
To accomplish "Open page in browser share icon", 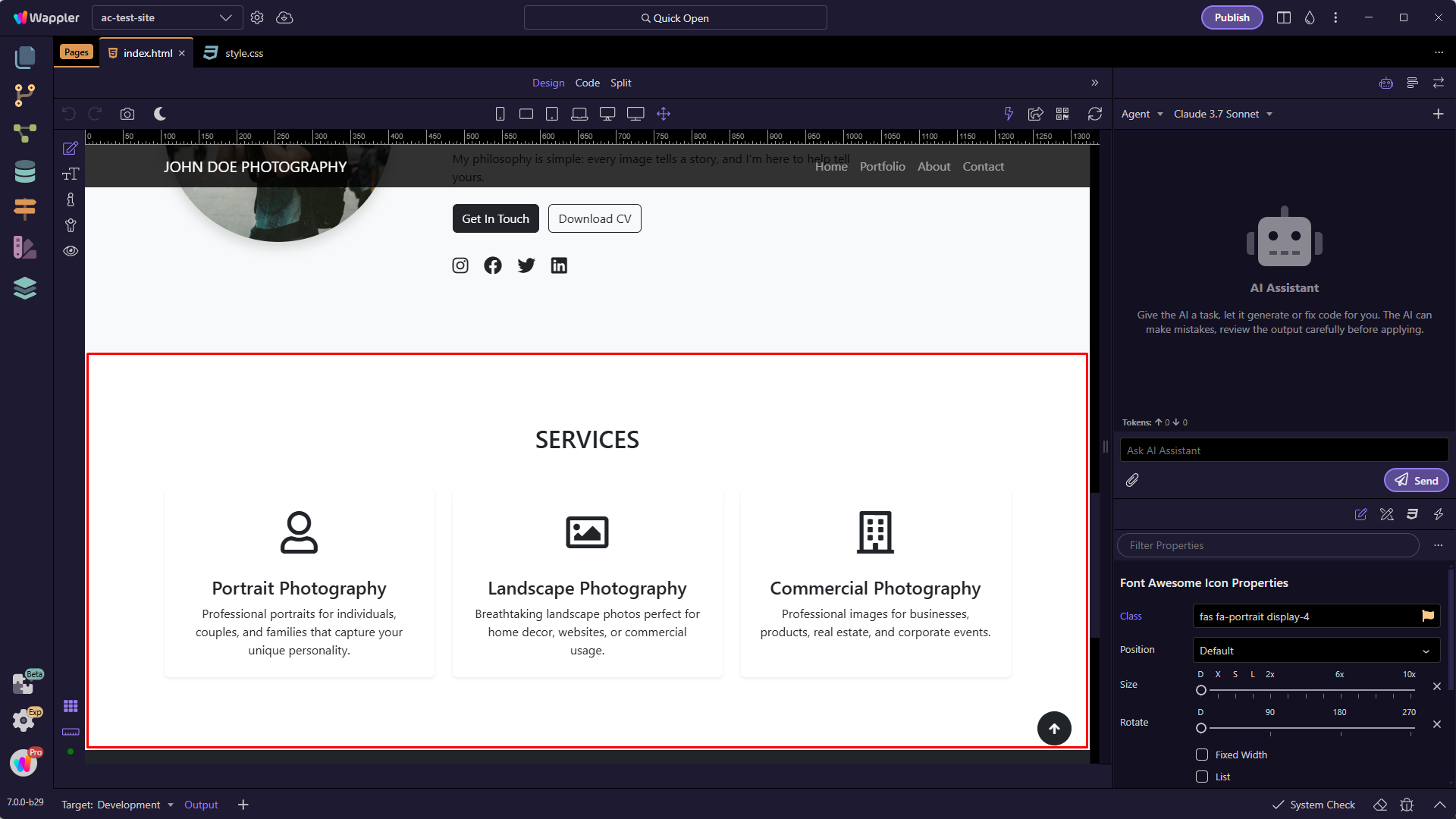I will click(1035, 114).
